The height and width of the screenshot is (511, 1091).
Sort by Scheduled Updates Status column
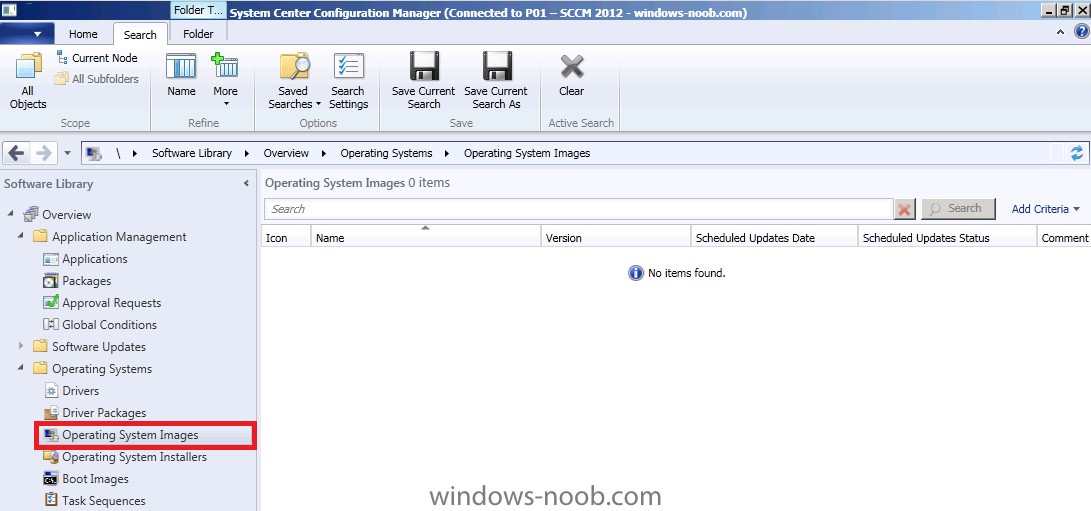pos(946,237)
